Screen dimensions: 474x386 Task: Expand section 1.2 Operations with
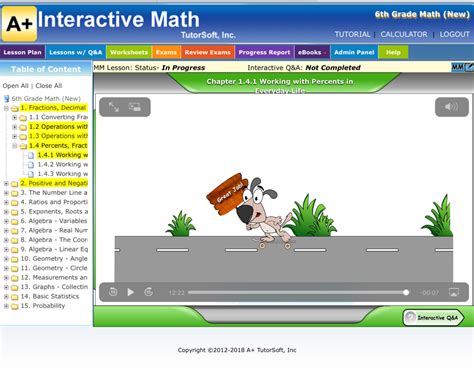[15, 127]
